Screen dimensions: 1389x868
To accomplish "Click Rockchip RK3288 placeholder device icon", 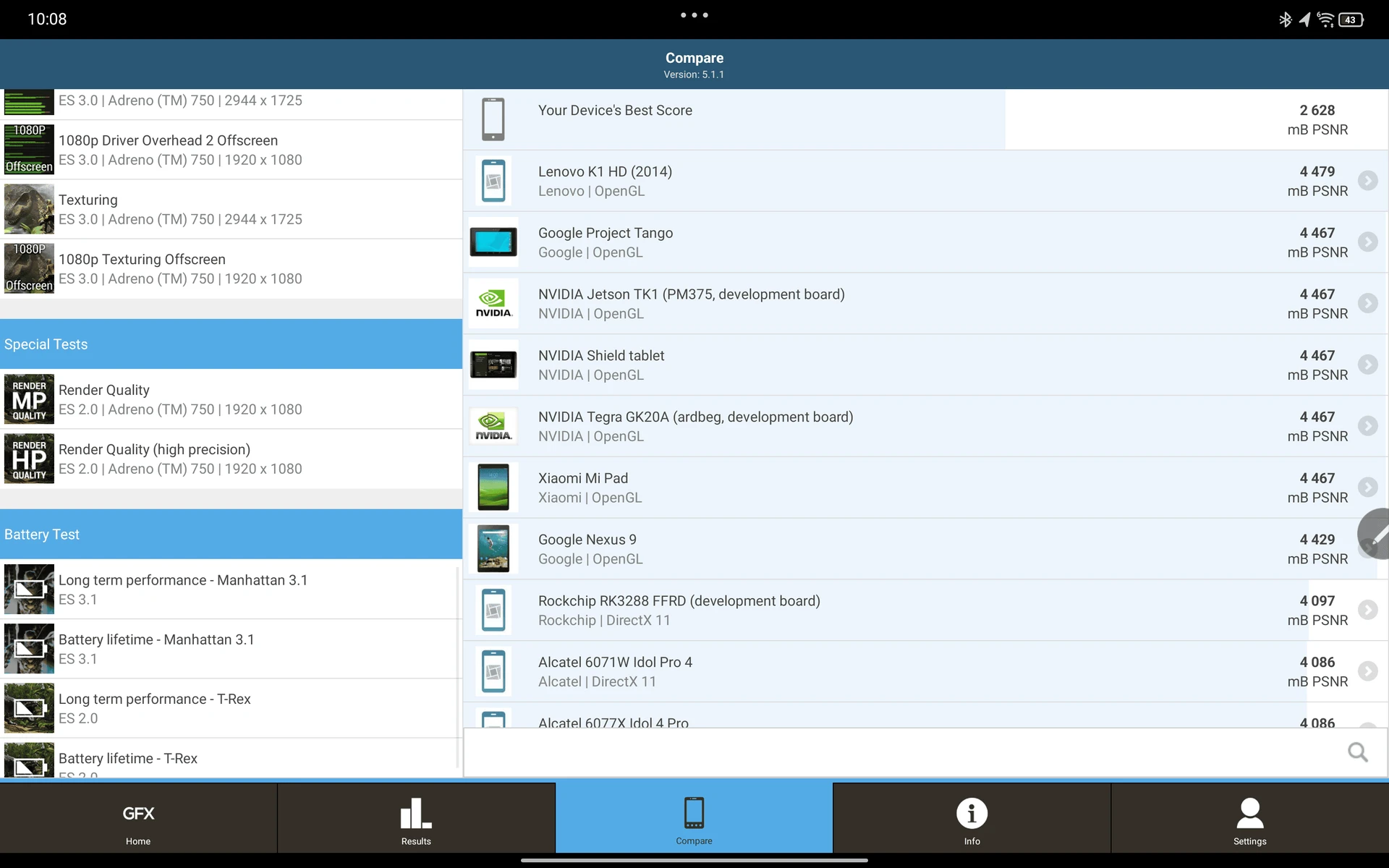I will 493,610.
